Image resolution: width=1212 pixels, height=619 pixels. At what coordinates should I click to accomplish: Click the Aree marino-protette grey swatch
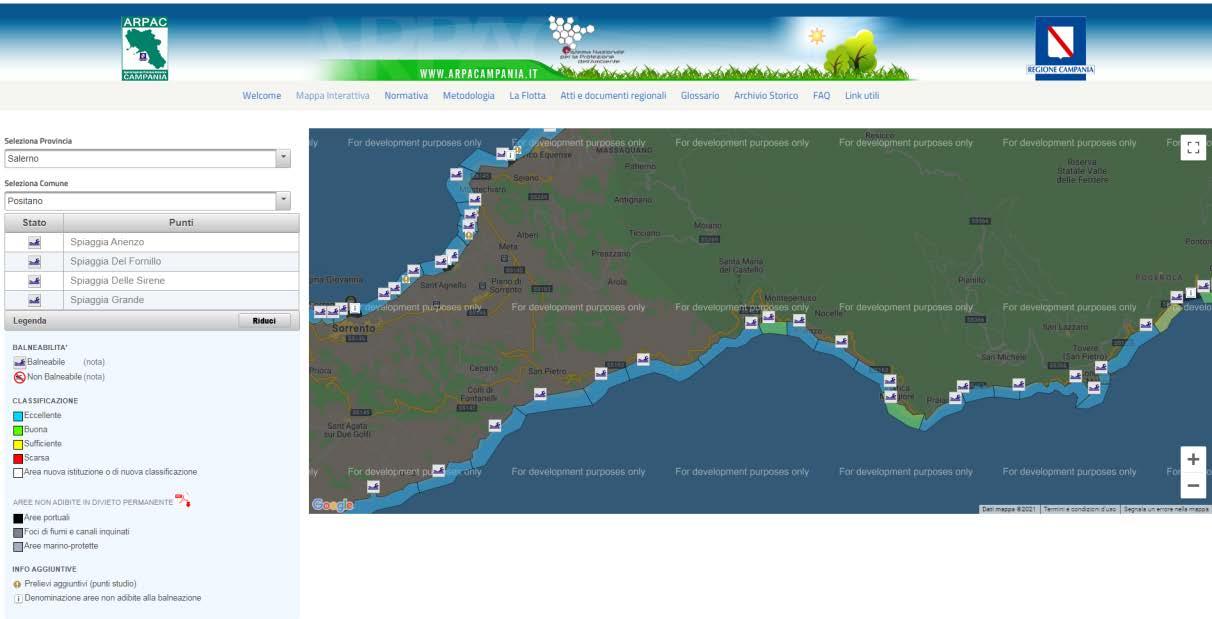(18, 546)
